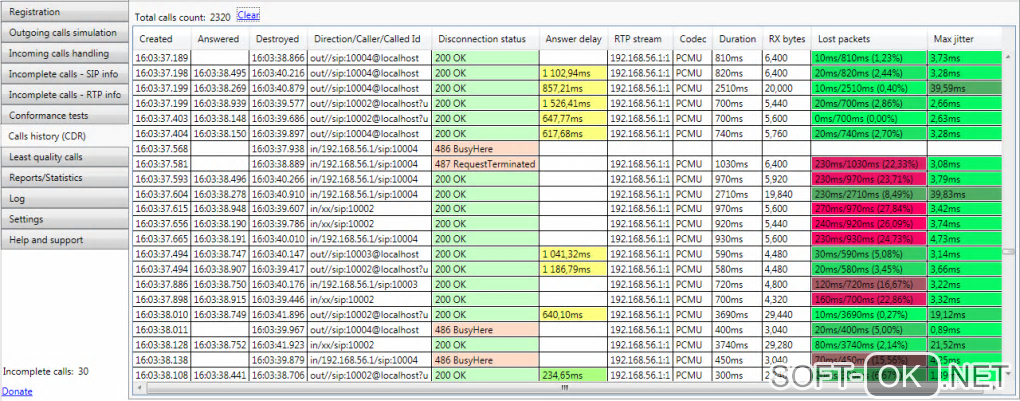Open the Settings tab
The height and width of the screenshot is (401, 1020).
click(64, 219)
